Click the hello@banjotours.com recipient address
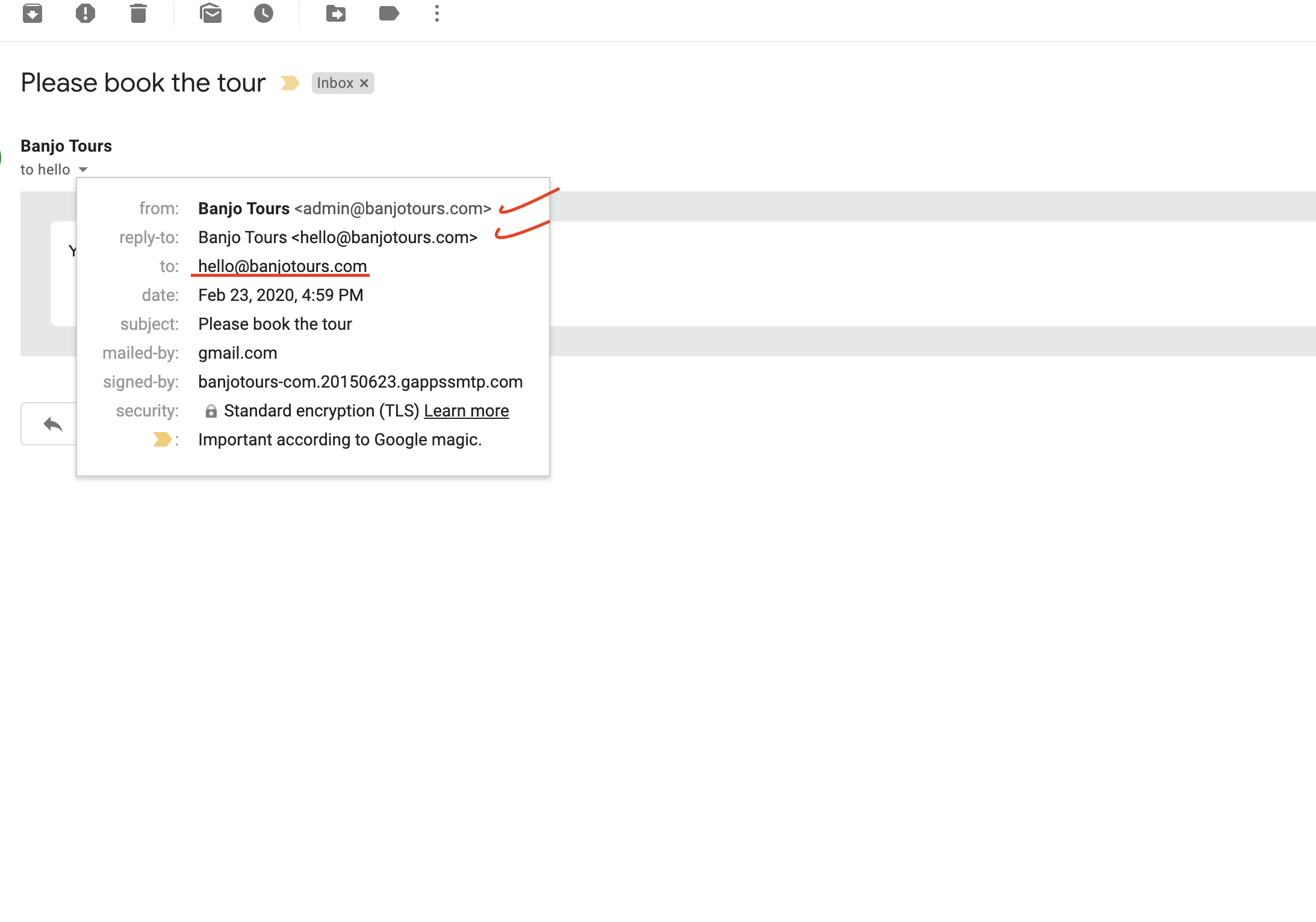Viewport: 1316px width, 922px height. 282,266
